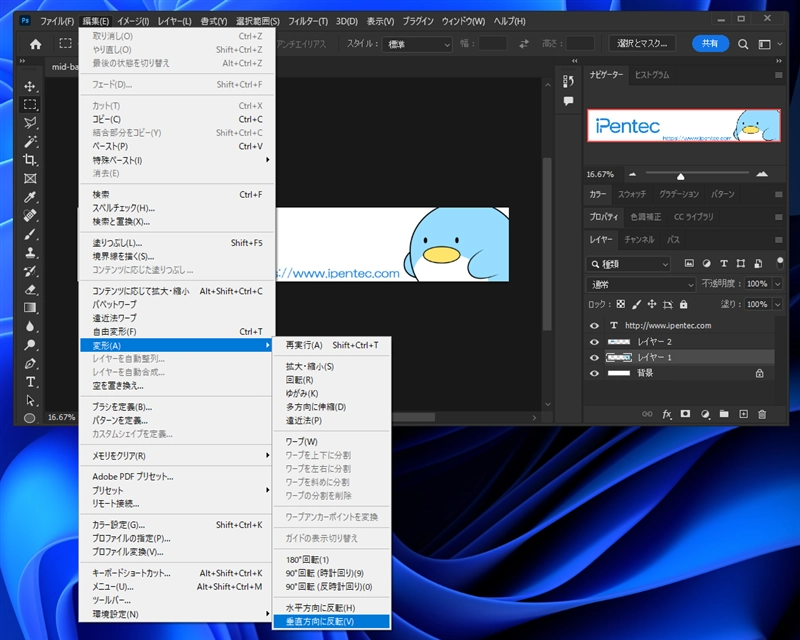Image resolution: width=800 pixels, height=640 pixels.
Task: Toggle visibility of the 背景 layer
Action: (x=595, y=373)
